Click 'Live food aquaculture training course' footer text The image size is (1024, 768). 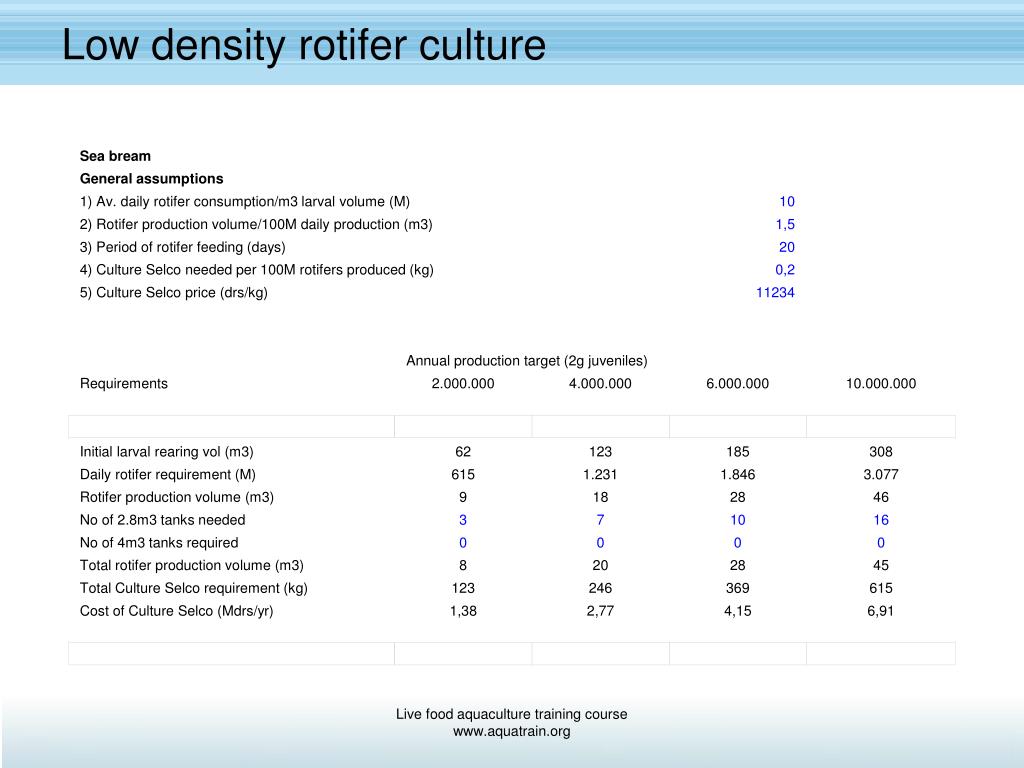pyautogui.click(x=511, y=714)
